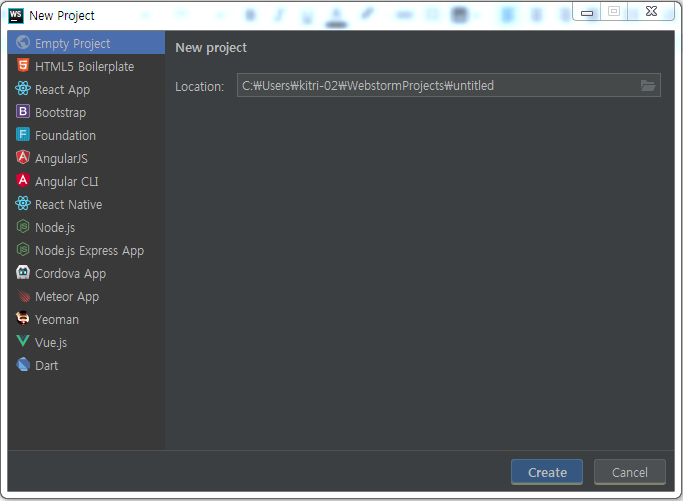Click the Empty Project globe icon
The height and width of the screenshot is (501, 683).
[23, 43]
